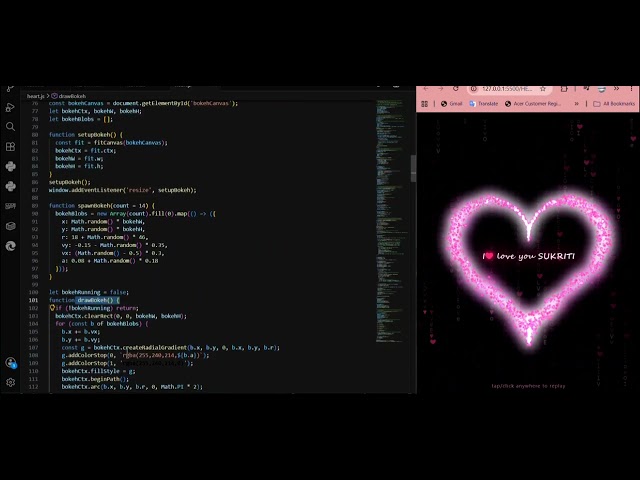
Task: Click the address bar showing 127.0.0.1:5500
Action: coord(507,89)
